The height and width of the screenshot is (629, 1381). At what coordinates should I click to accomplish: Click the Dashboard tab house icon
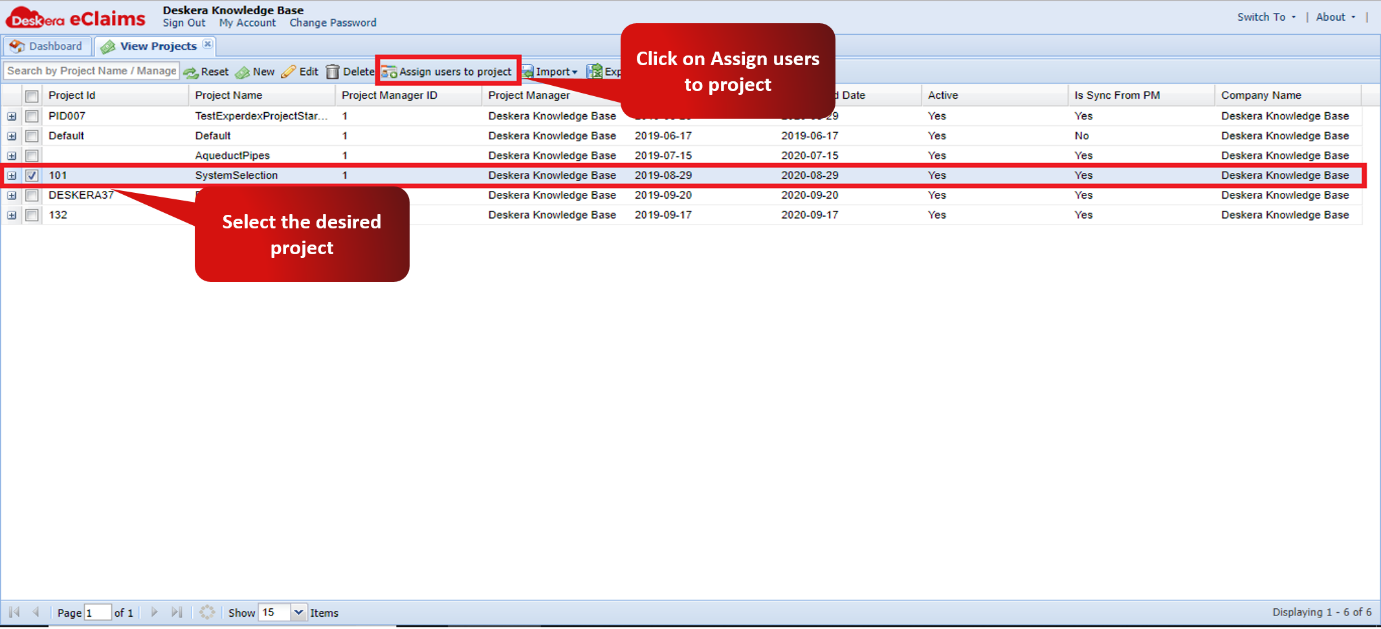pos(17,46)
